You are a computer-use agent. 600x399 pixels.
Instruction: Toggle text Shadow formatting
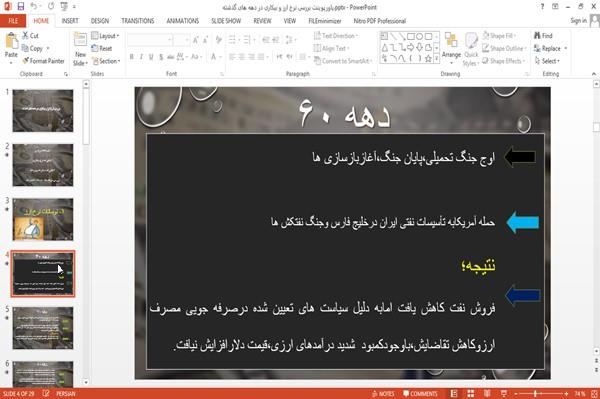(x=161, y=57)
